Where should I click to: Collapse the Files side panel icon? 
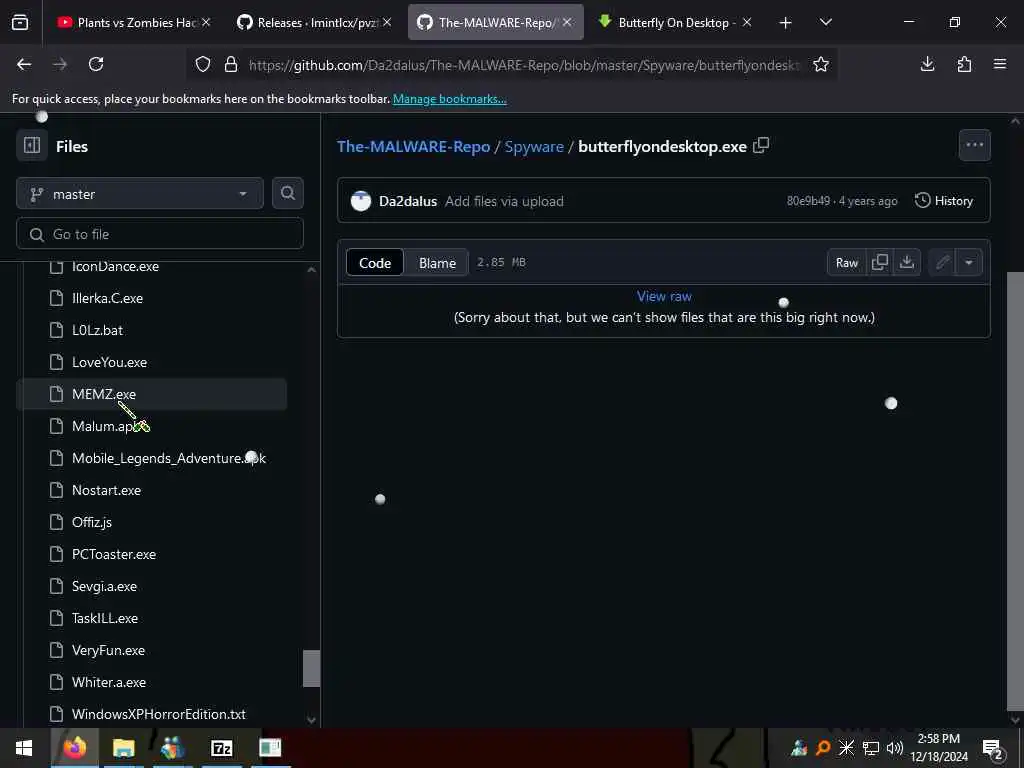[32, 145]
